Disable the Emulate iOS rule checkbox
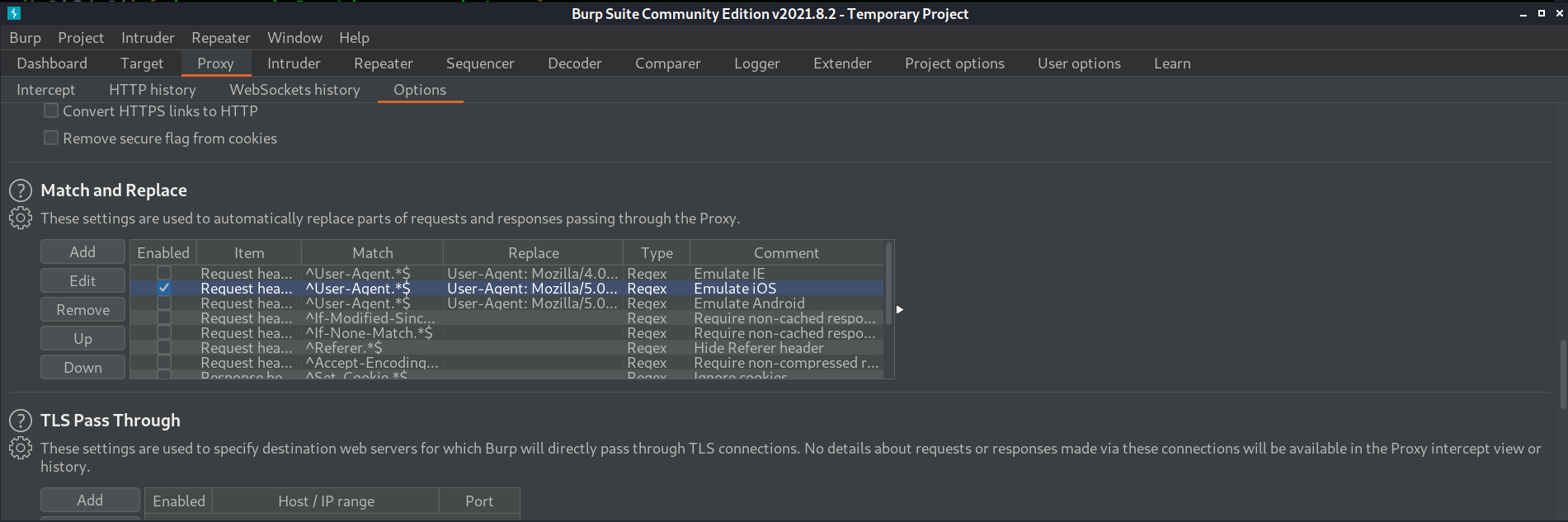 tap(164, 288)
